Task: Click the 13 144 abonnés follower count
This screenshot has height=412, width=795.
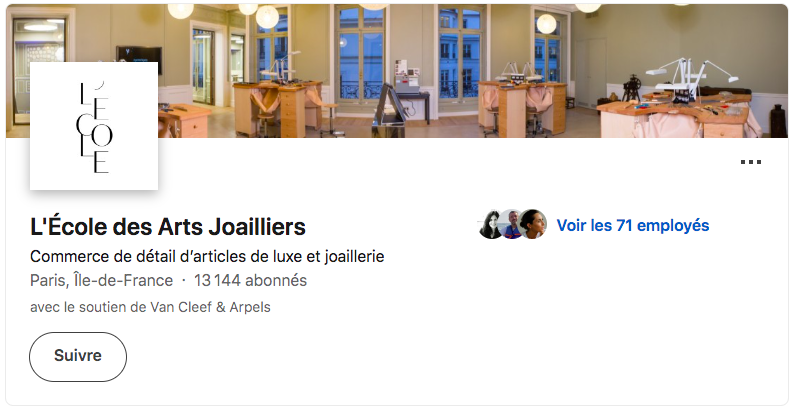Action: click(250, 280)
